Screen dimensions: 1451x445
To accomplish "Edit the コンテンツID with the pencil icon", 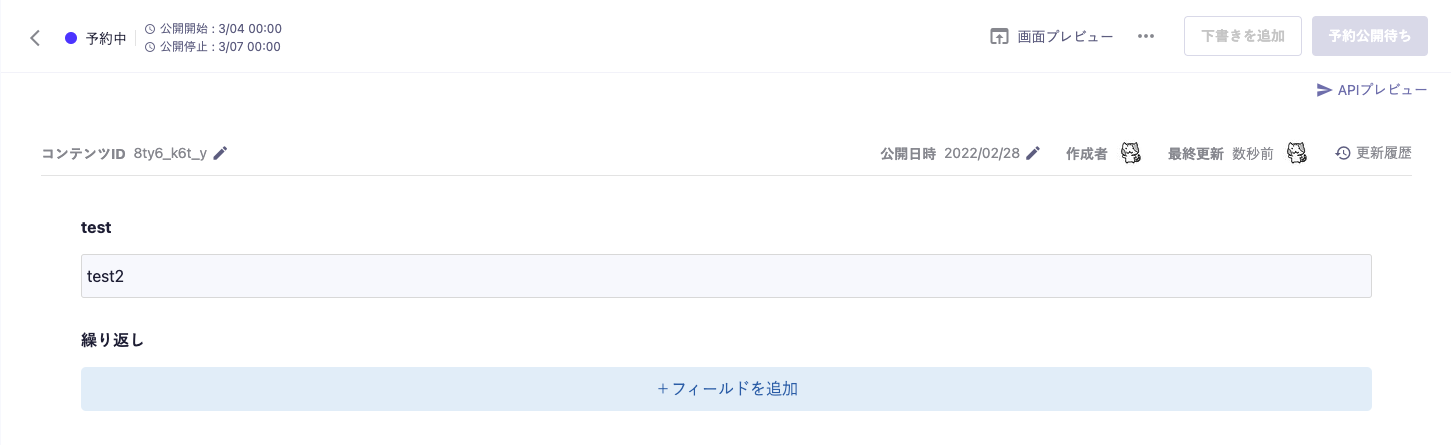I will tap(221, 153).
